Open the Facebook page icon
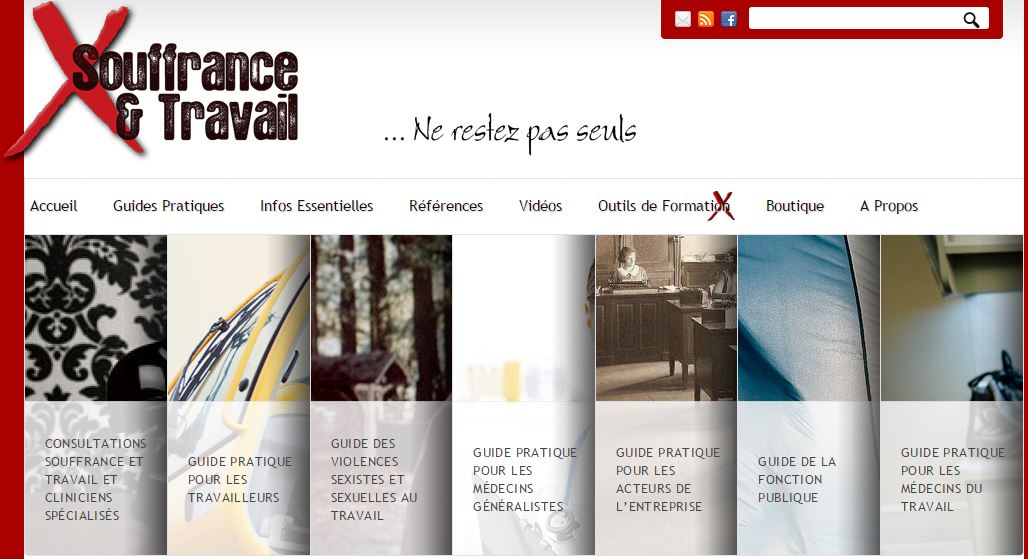The width and height of the screenshot is (1028, 559). pyautogui.click(x=728, y=20)
